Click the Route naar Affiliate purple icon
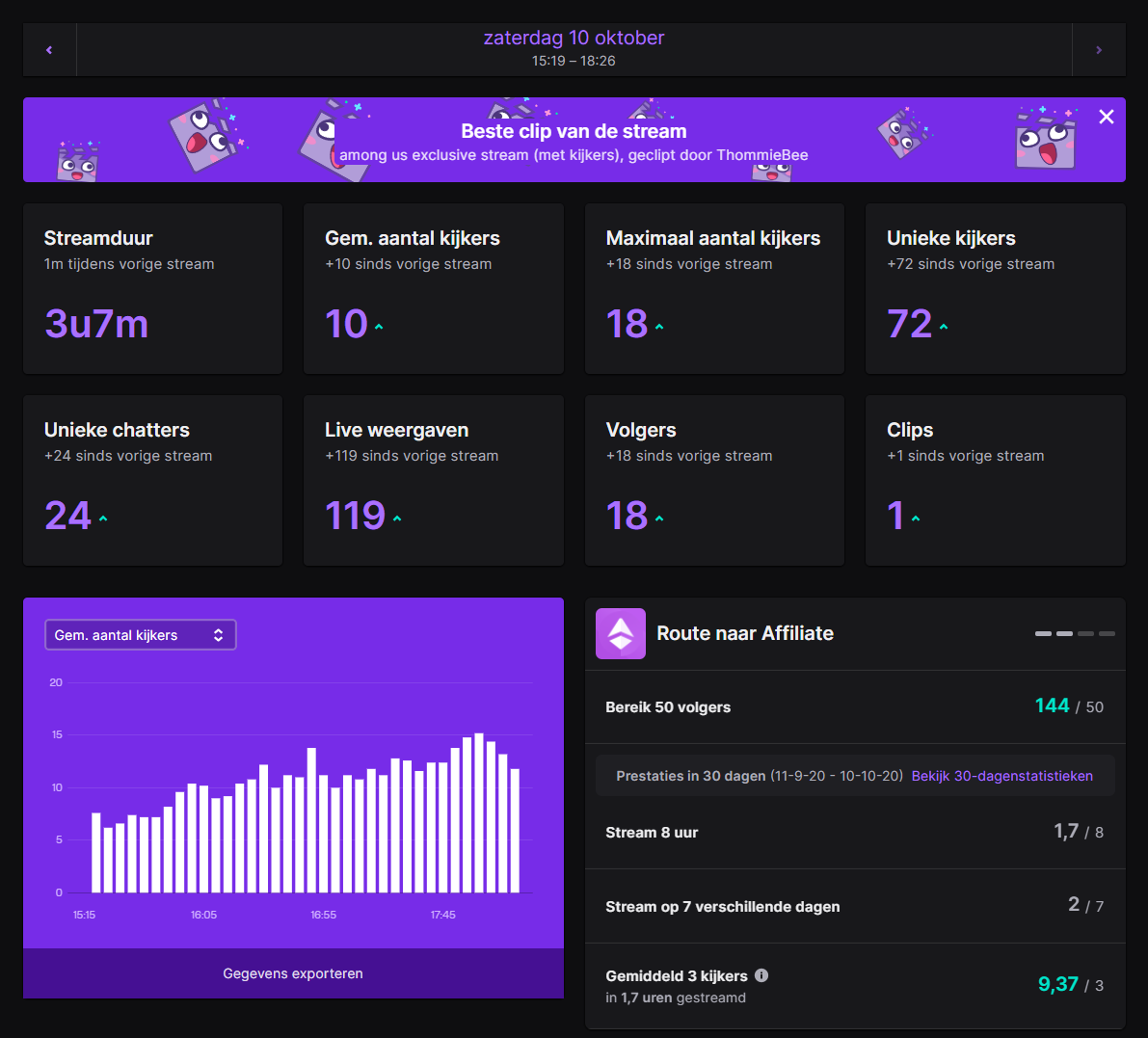Image resolution: width=1148 pixels, height=1038 pixels. 621,633
